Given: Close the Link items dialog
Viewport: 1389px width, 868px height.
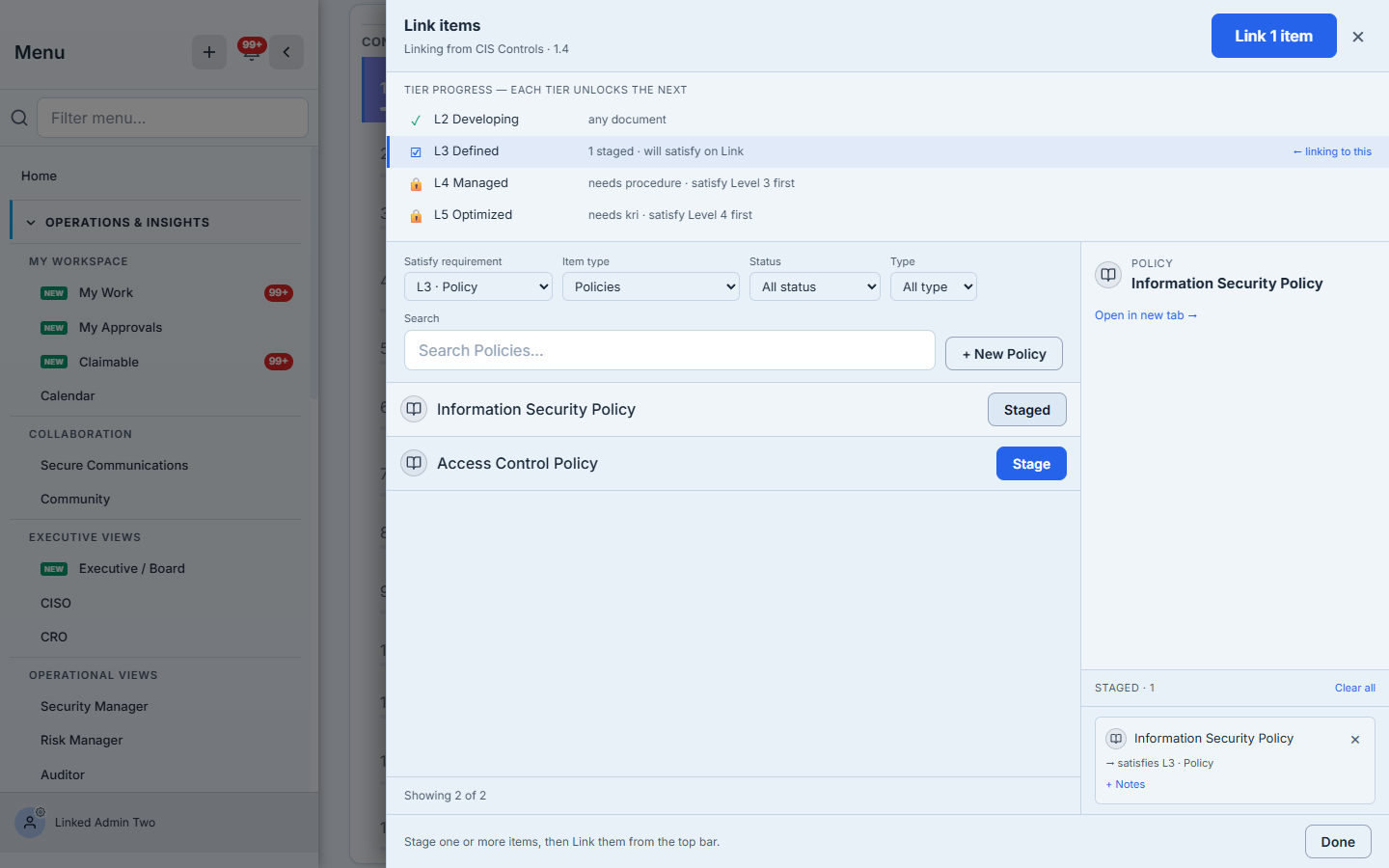Looking at the screenshot, I should pyautogui.click(x=1358, y=37).
